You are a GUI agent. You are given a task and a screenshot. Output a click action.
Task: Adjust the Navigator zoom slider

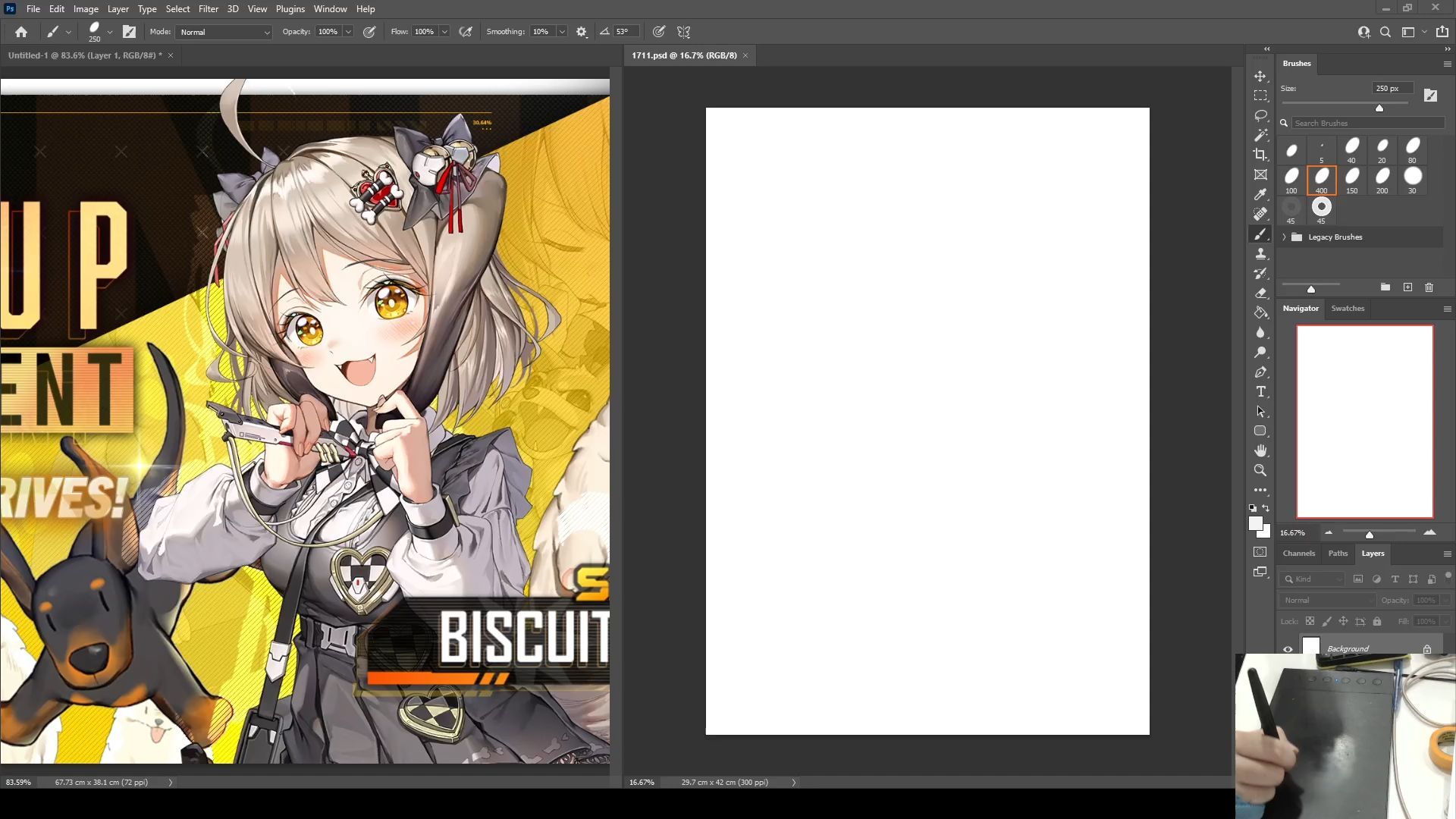tap(1370, 535)
